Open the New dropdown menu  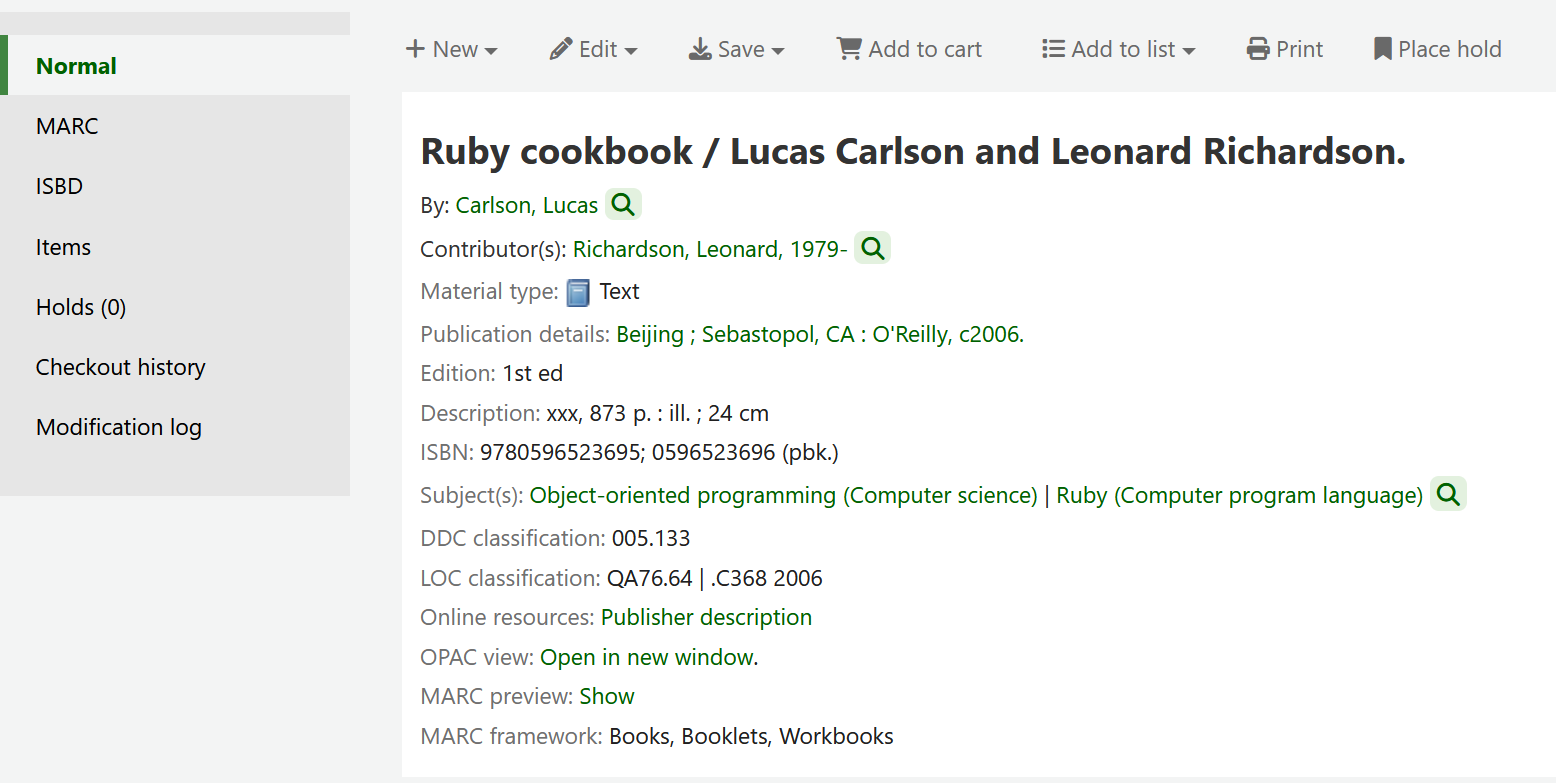[452, 48]
